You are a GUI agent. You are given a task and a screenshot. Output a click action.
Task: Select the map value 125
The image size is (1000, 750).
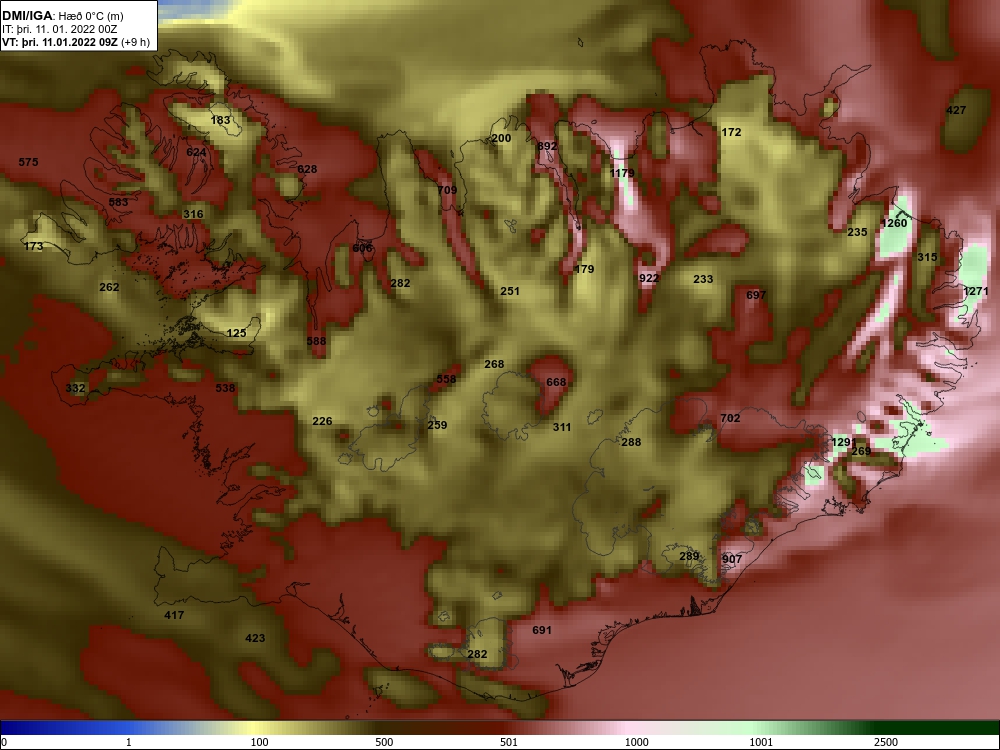pos(237,333)
